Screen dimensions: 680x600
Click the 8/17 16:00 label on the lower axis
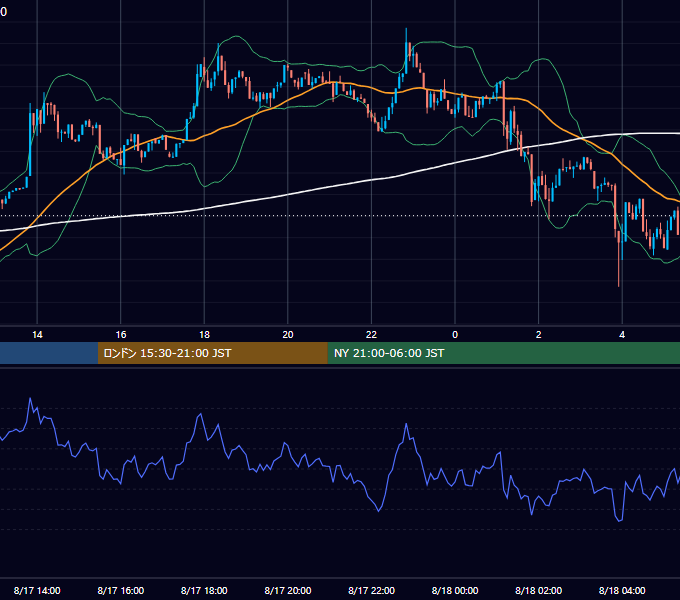[x=121, y=590]
